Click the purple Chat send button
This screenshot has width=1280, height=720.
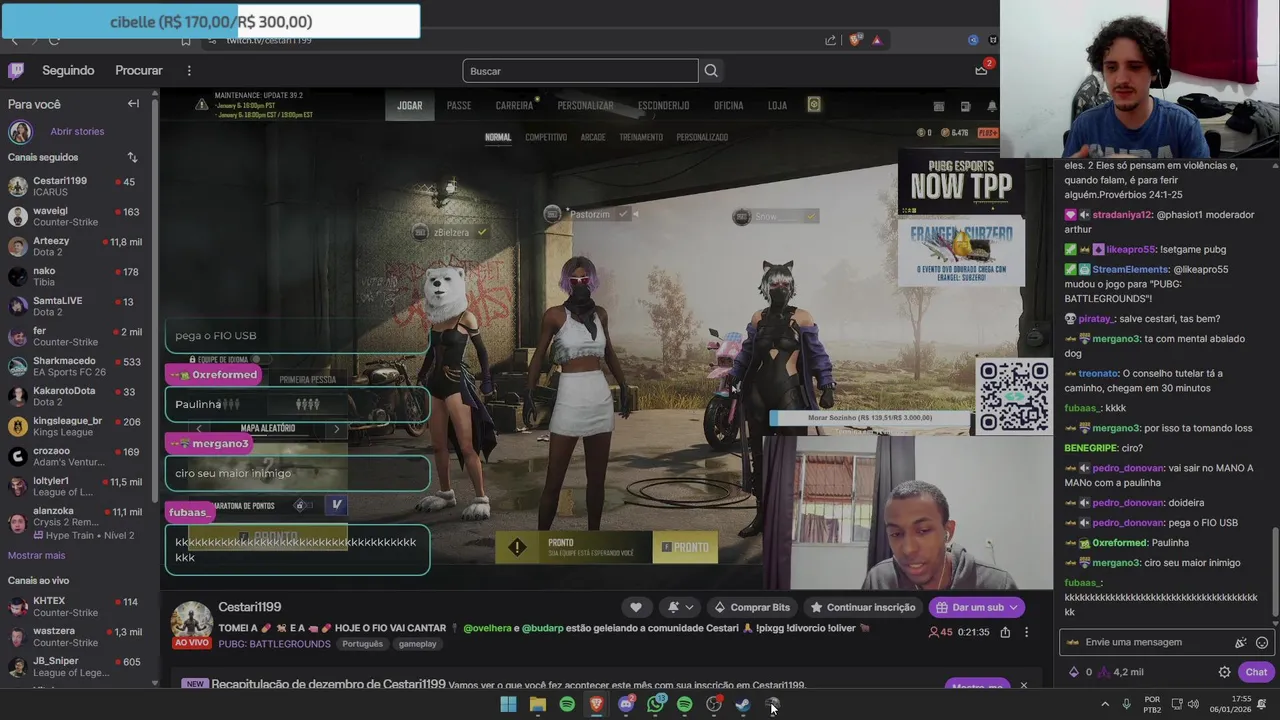click(x=1256, y=672)
